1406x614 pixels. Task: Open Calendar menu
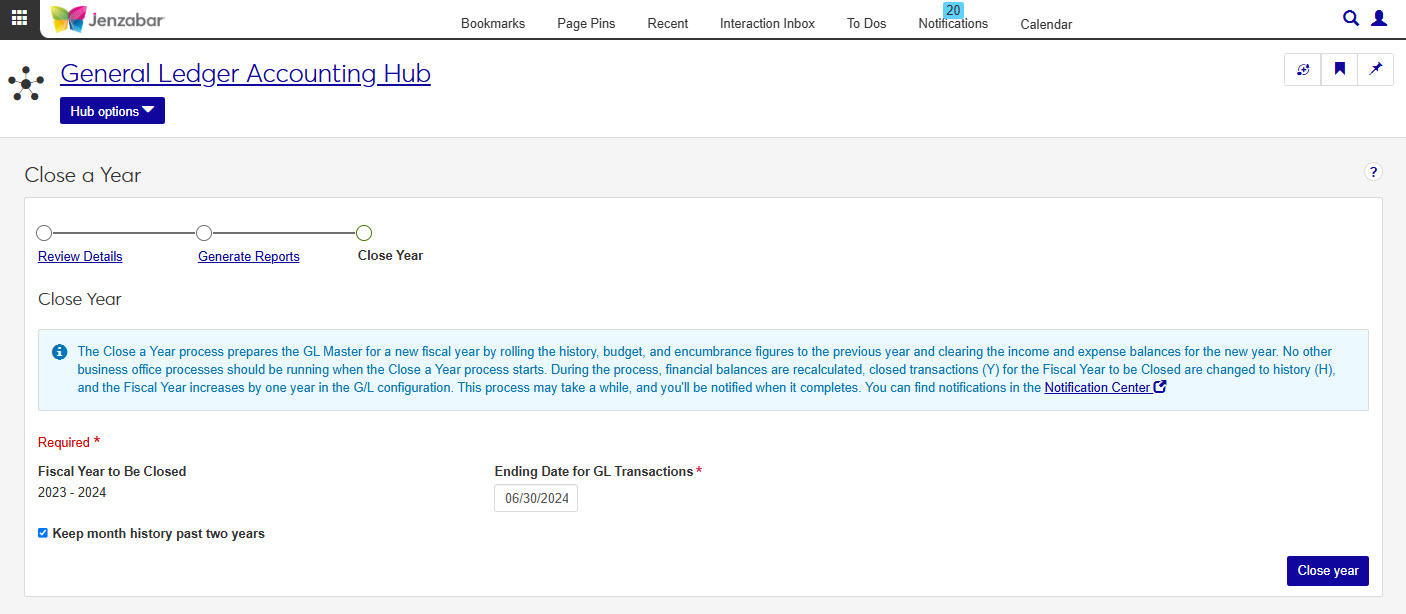[1046, 24]
